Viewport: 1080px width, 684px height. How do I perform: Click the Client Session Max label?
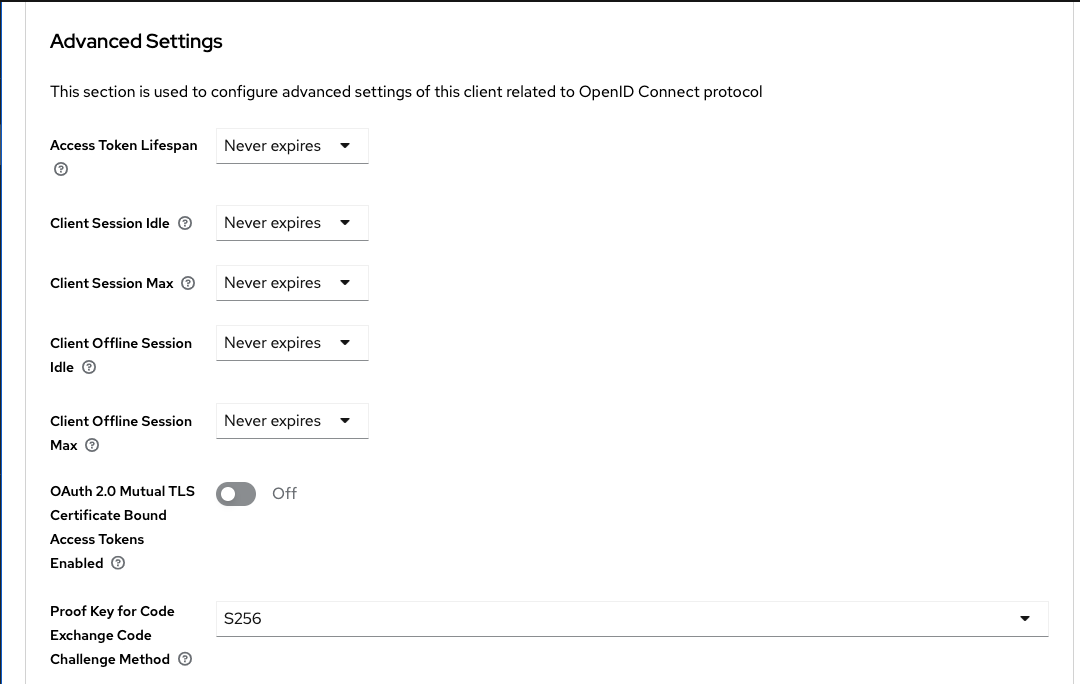click(112, 283)
